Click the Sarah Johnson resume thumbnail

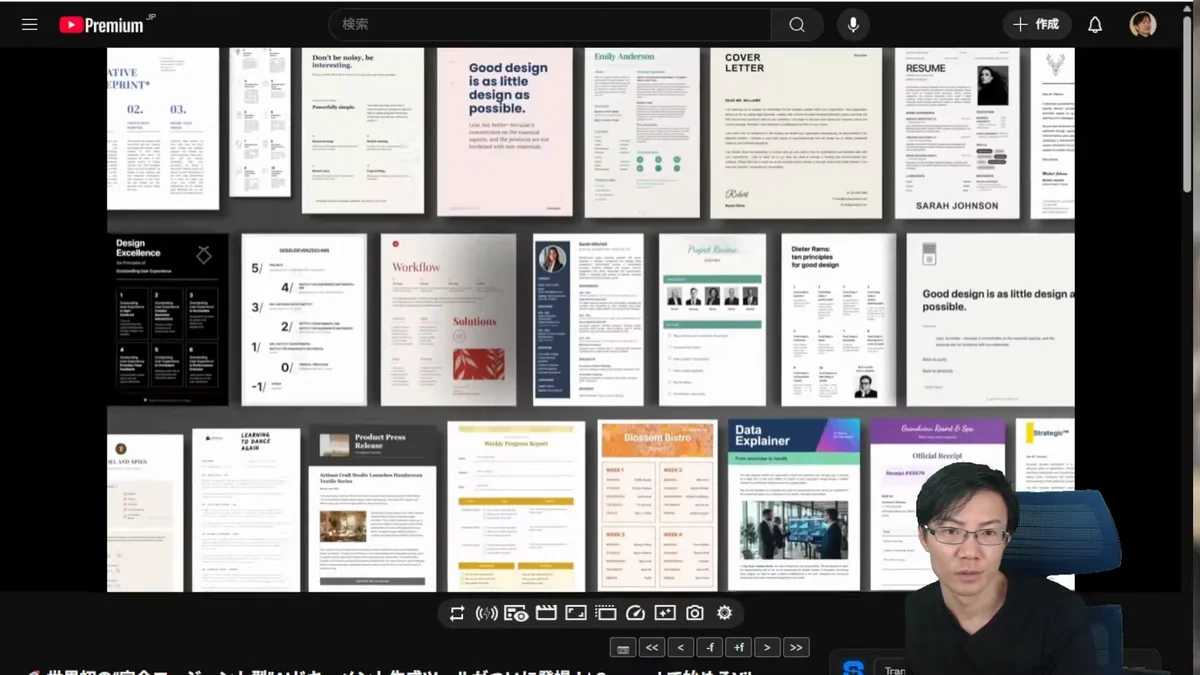[x=957, y=132]
